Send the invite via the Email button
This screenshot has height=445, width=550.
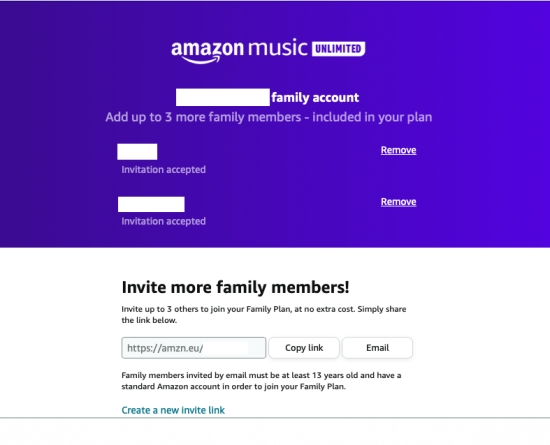click(x=377, y=348)
